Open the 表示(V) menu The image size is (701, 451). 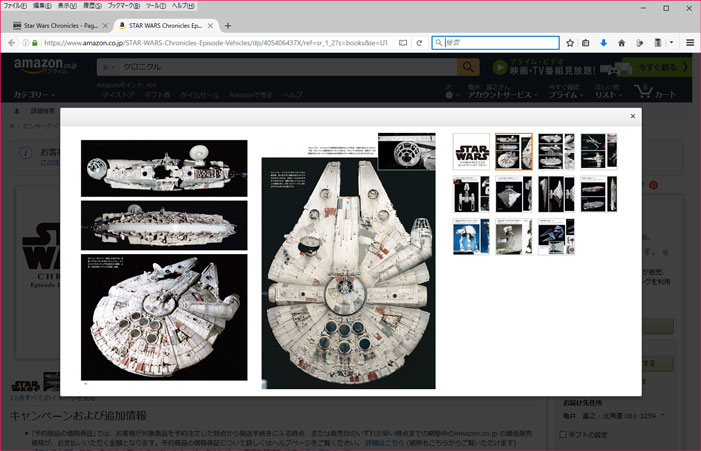tap(67, 6)
